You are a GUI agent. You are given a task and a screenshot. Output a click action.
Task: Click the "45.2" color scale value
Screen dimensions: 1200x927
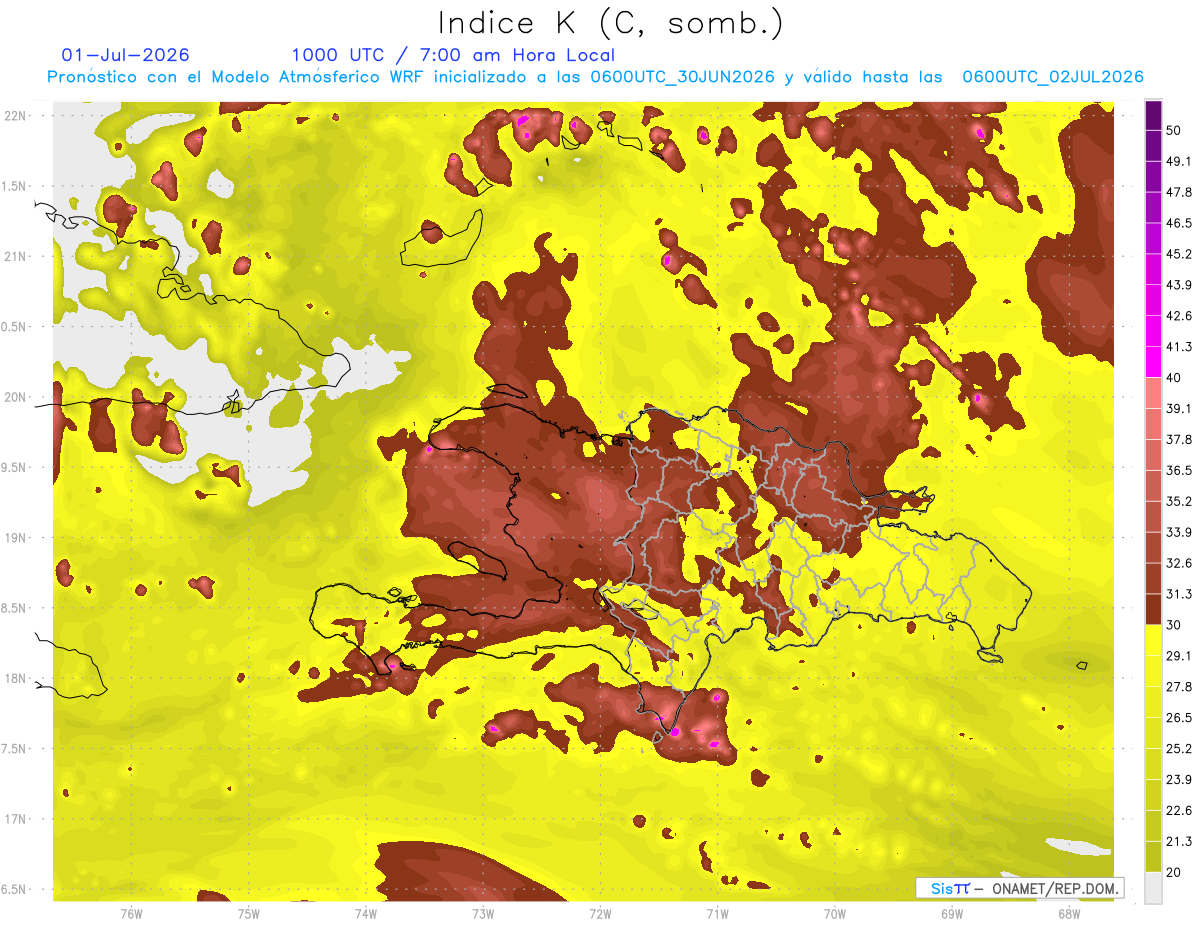point(1179,254)
